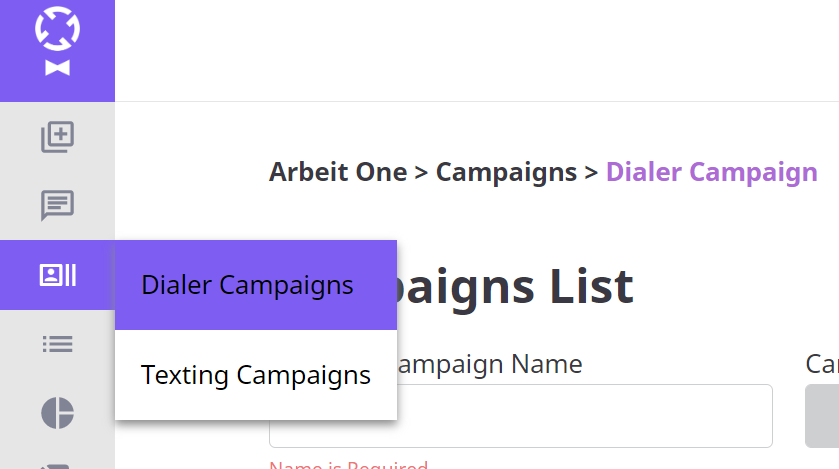Click the cut-off 'Ca' label at right
This screenshot has height=469, width=839.
coord(822,365)
